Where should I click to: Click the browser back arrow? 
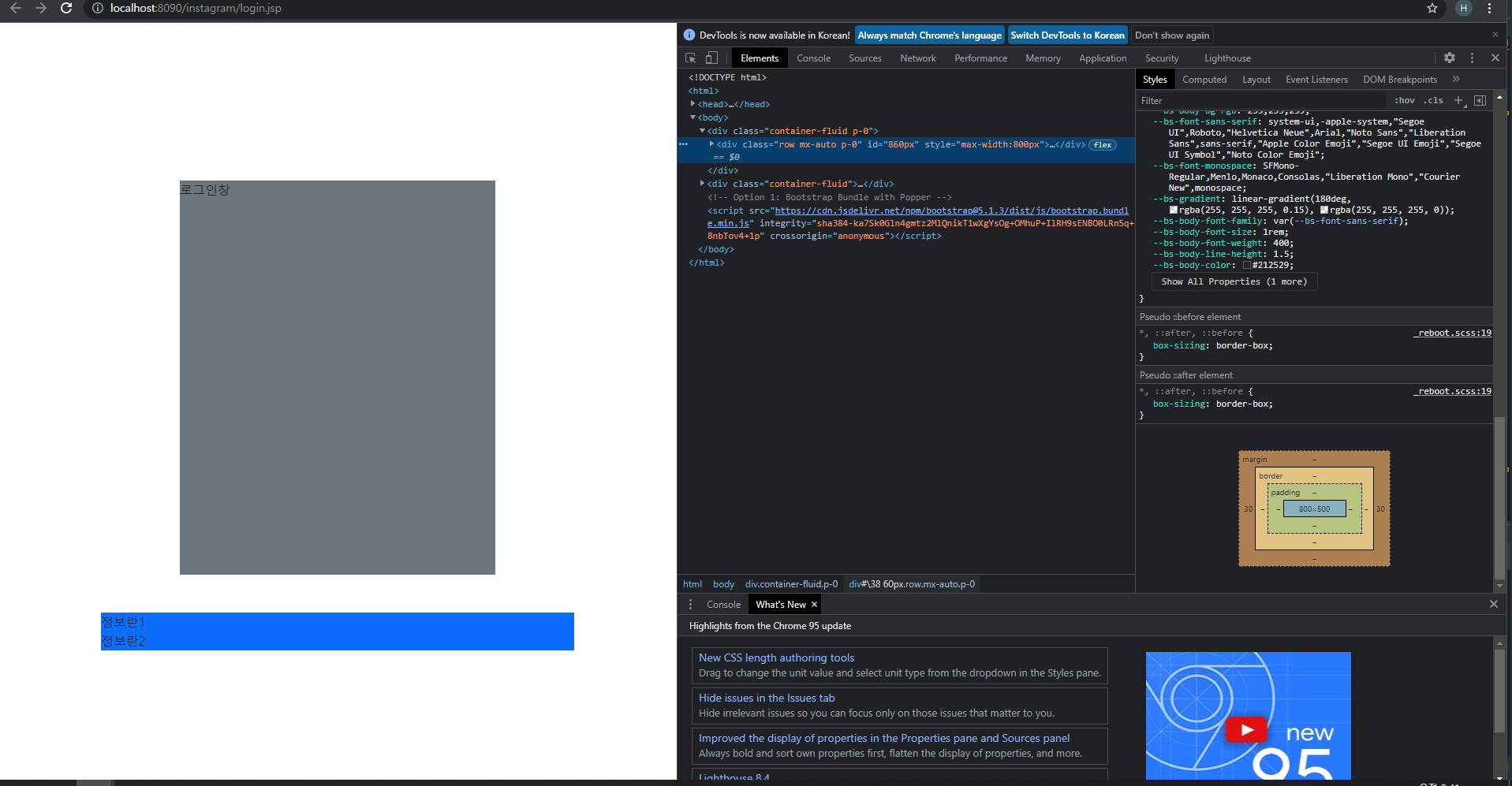16,8
